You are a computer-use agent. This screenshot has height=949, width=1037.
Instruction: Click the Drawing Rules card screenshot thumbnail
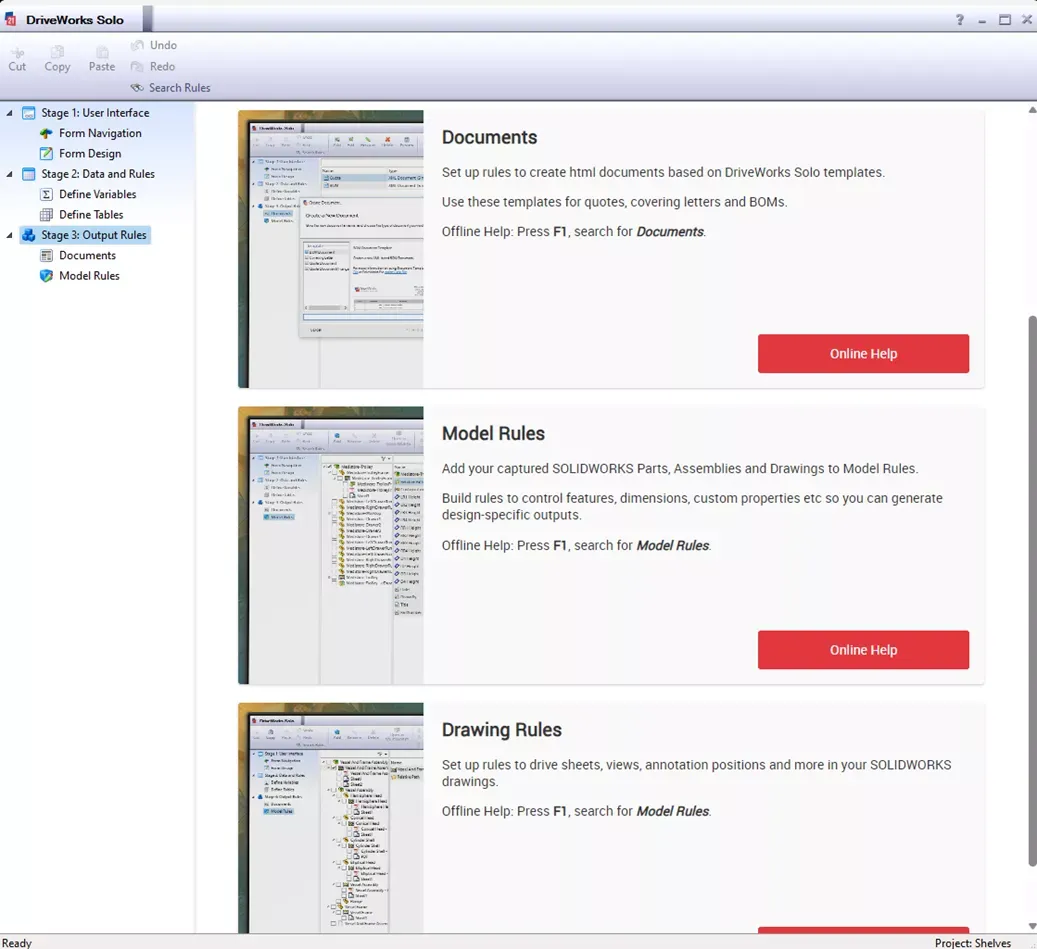coord(331,818)
